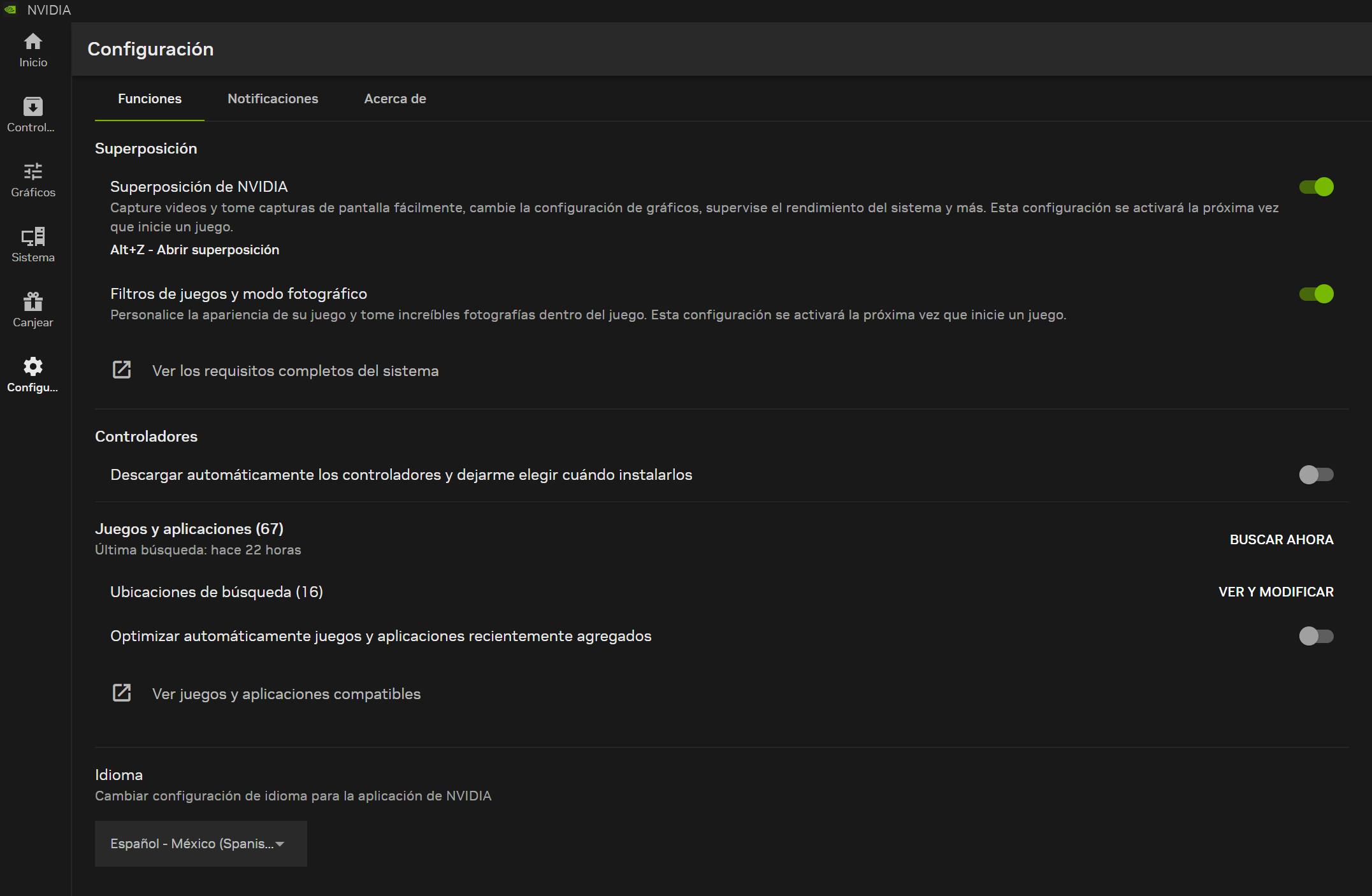Image resolution: width=1372 pixels, height=896 pixels.
Task: Click the NVIDIA logo in title bar
Action: point(10,10)
